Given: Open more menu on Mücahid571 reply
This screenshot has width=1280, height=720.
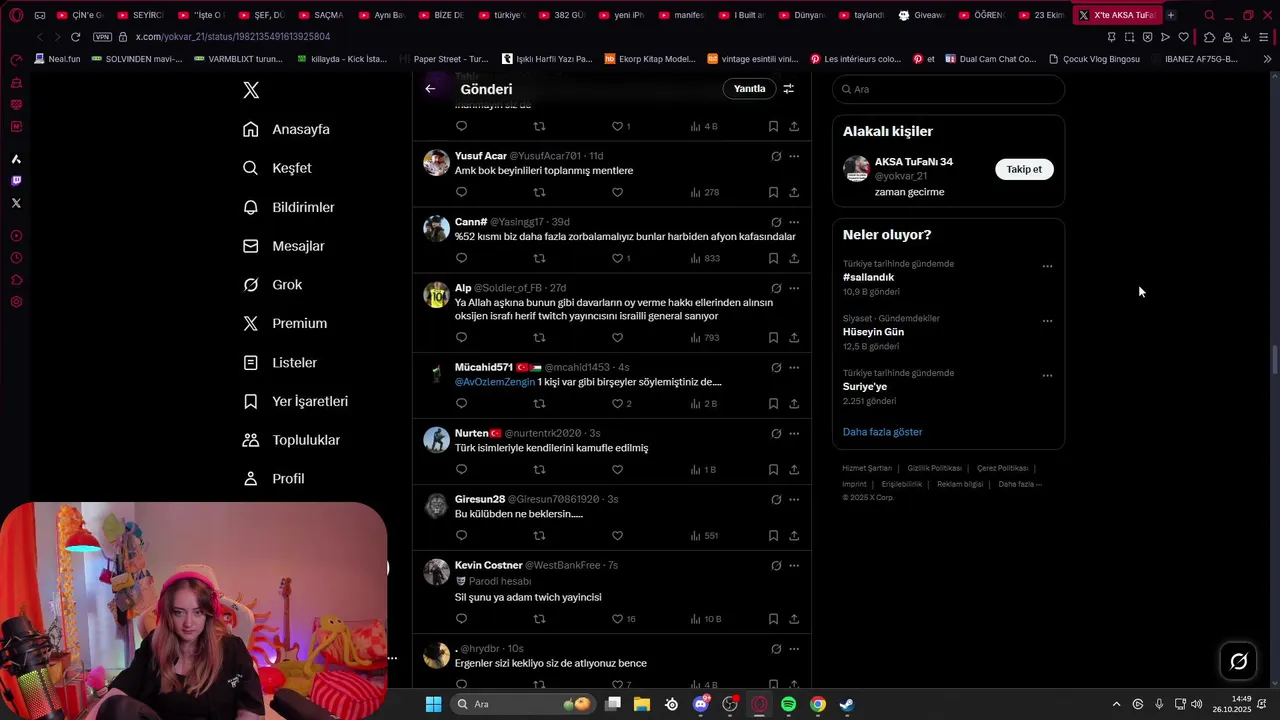Looking at the screenshot, I should pyautogui.click(x=794, y=368).
